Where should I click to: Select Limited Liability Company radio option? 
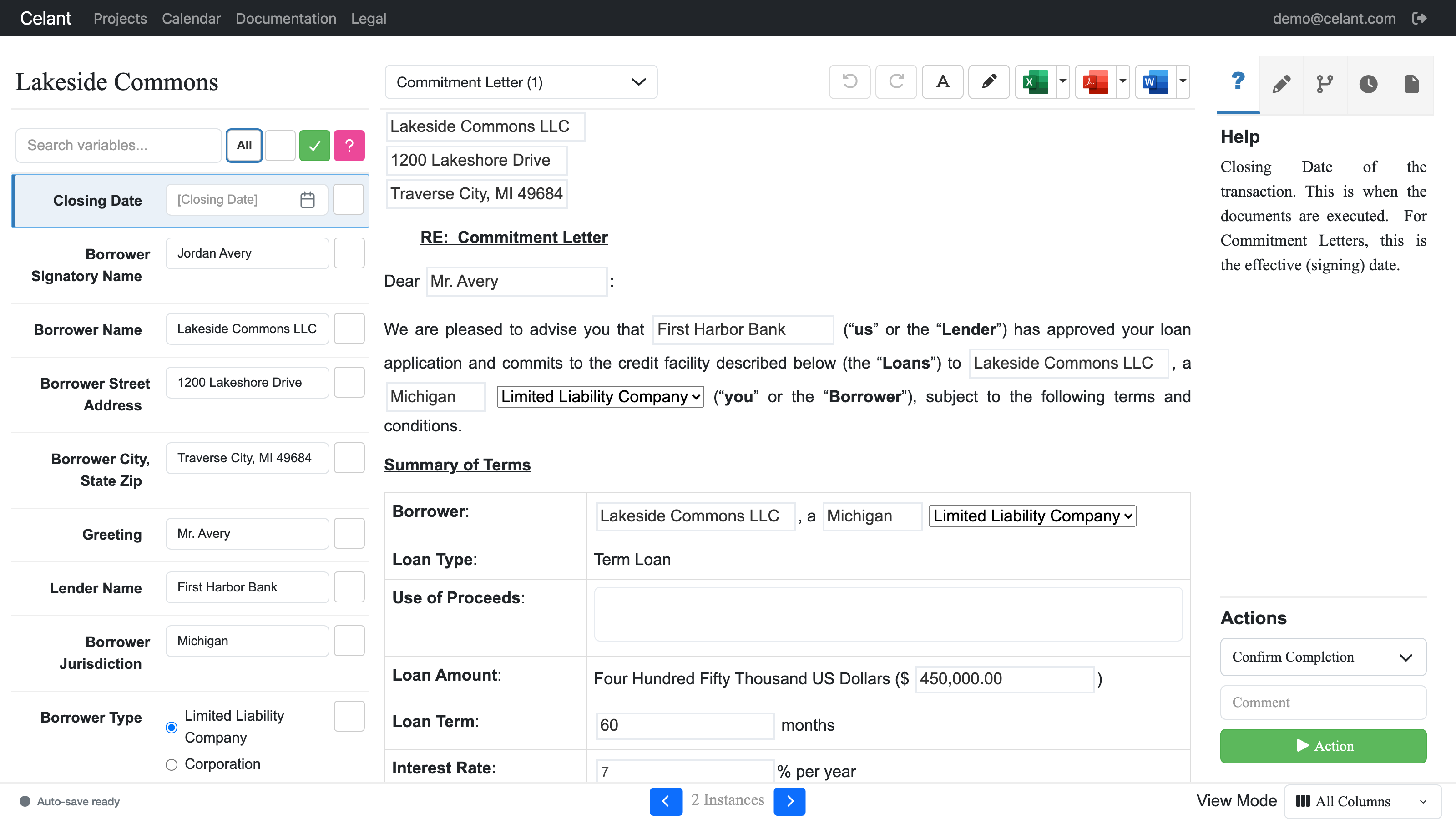171,727
